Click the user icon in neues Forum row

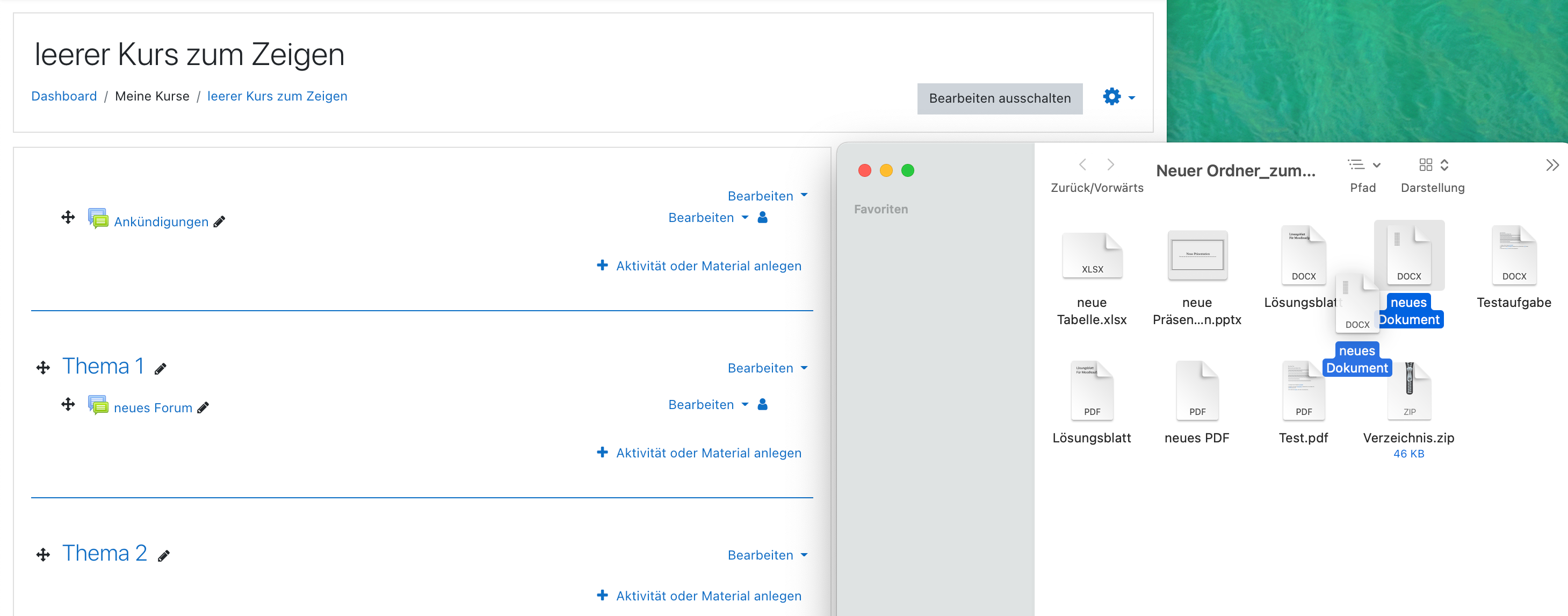(x=762, y=404)
